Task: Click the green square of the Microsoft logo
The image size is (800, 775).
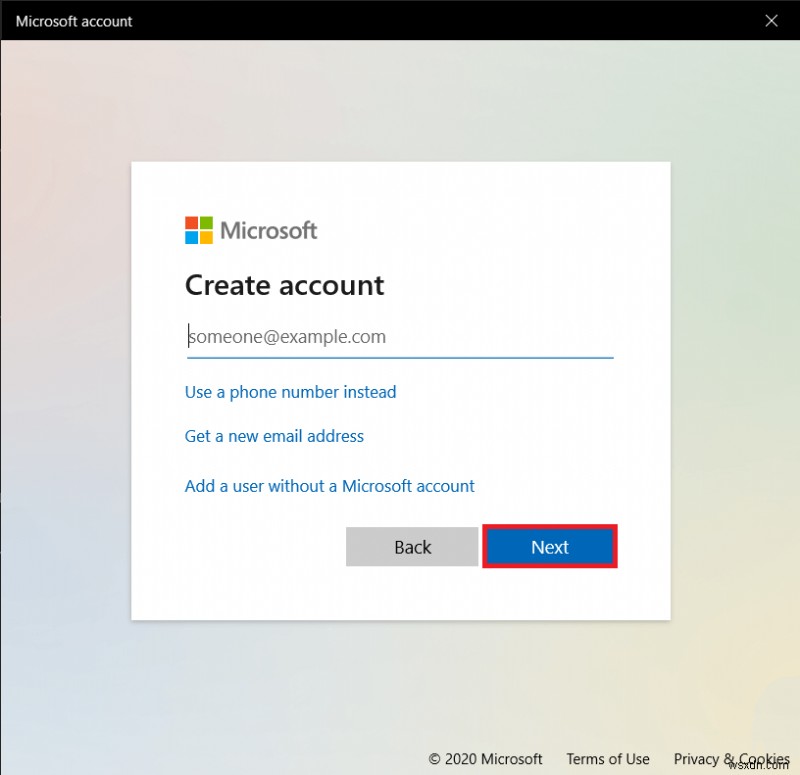Action: (x=204, y=223)
